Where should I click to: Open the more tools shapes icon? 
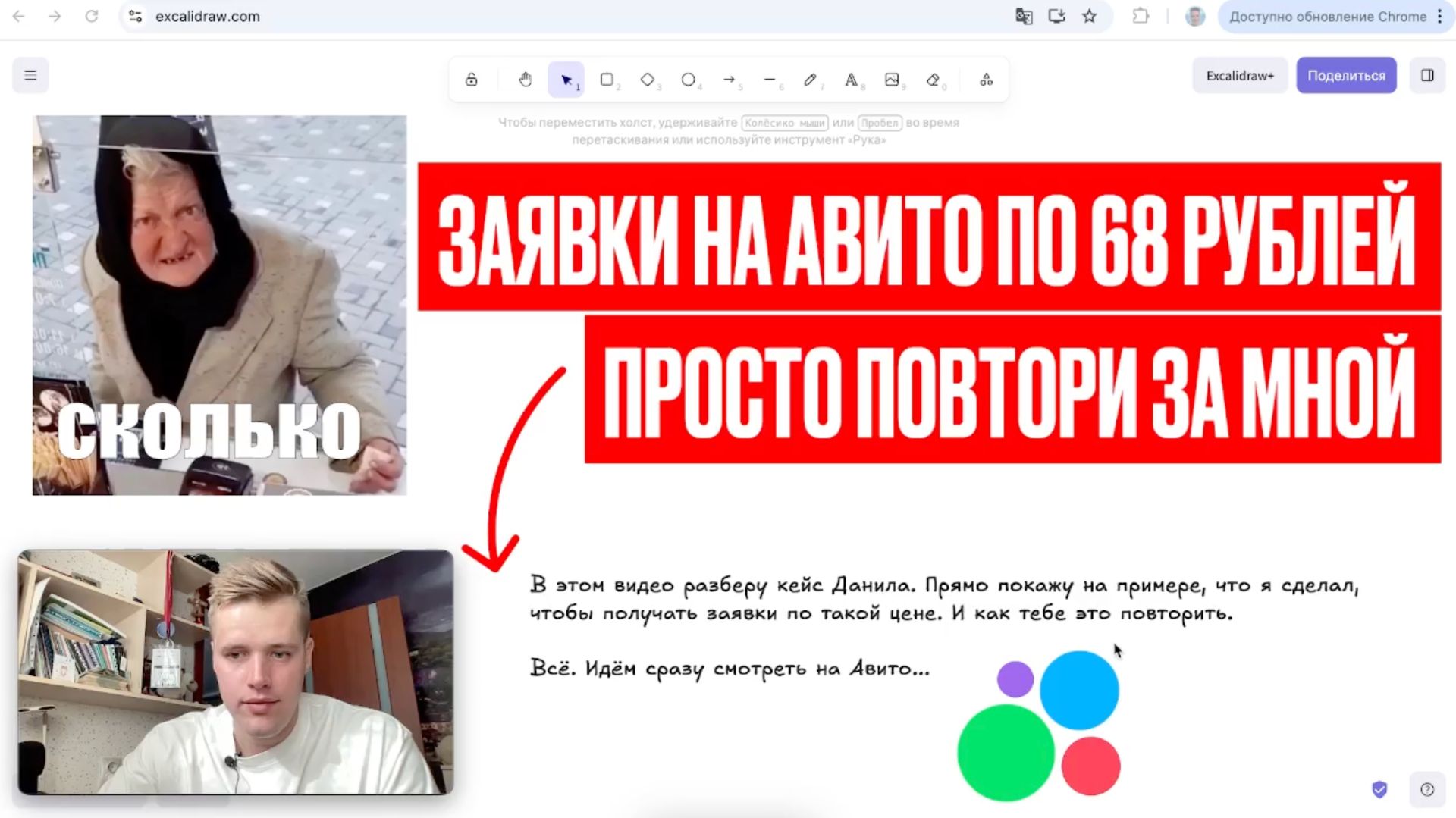click(987, 80)
